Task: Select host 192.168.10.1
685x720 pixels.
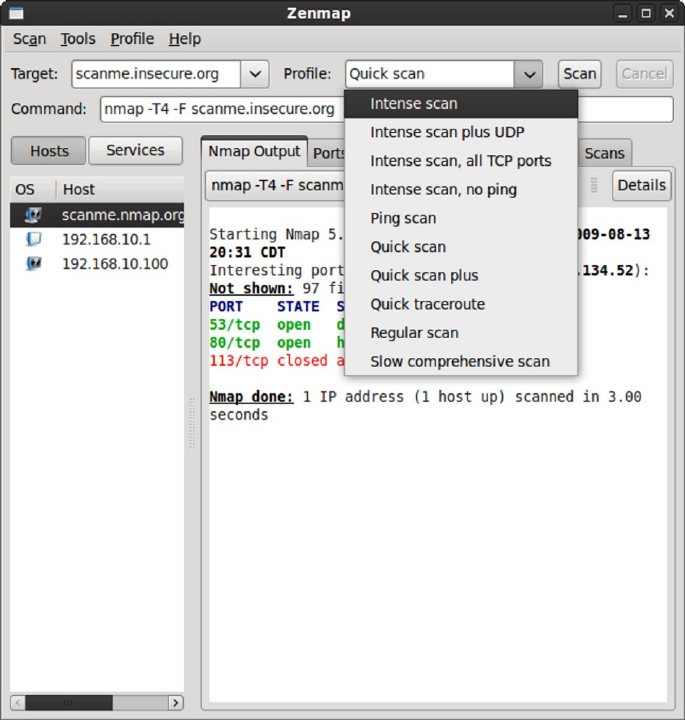Action: click(x=97, y=239)
